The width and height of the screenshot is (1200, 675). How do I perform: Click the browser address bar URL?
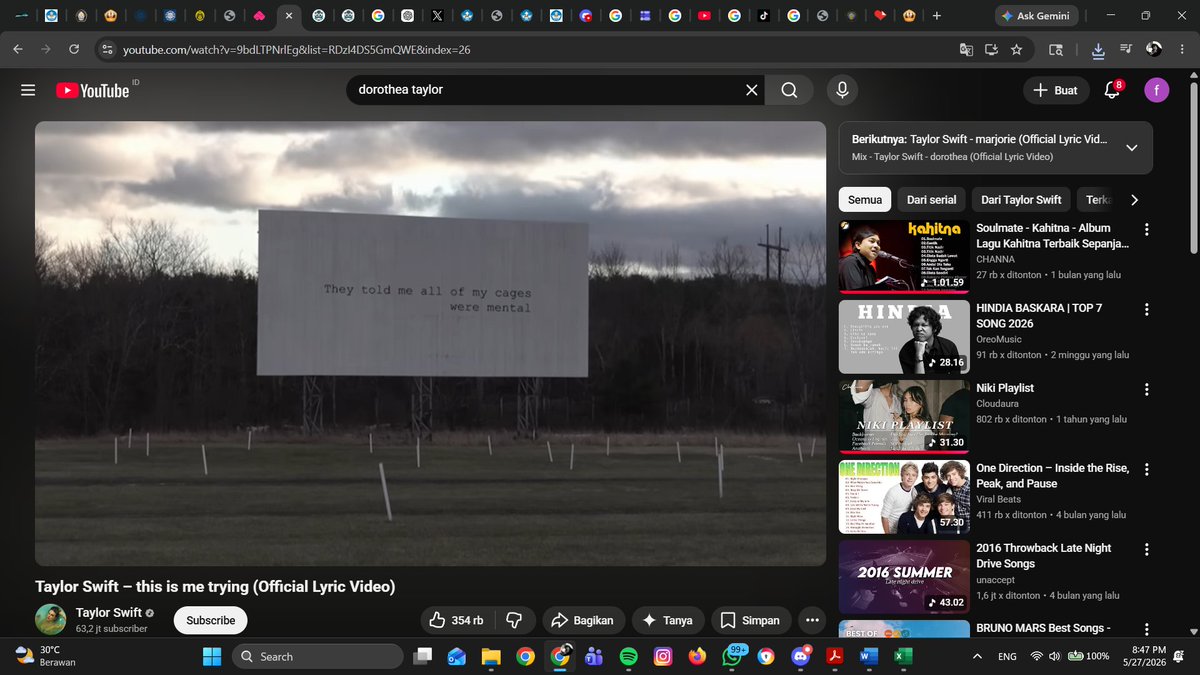[x=297, y=49]
